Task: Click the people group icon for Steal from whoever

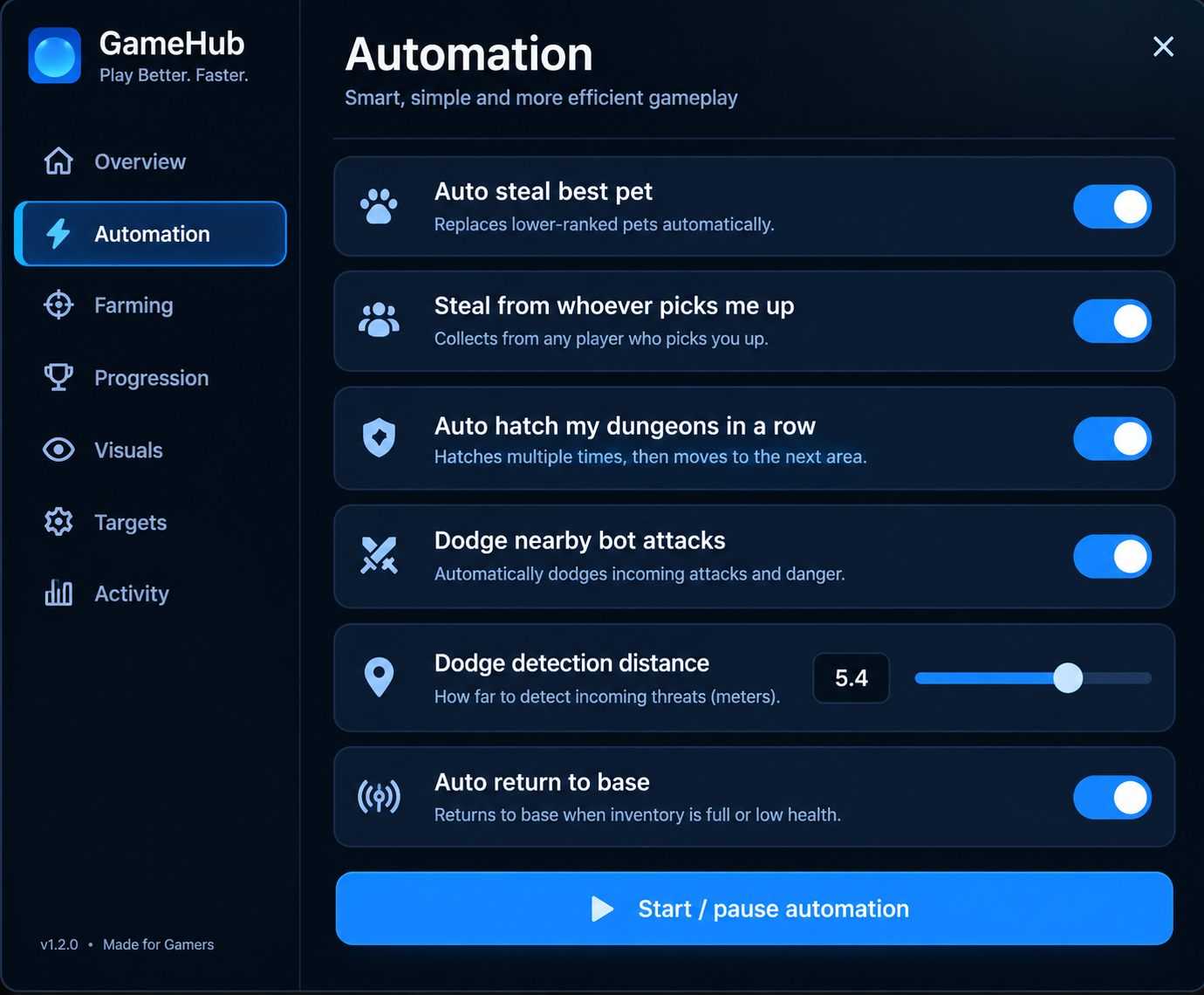Action: click(379, 320)
